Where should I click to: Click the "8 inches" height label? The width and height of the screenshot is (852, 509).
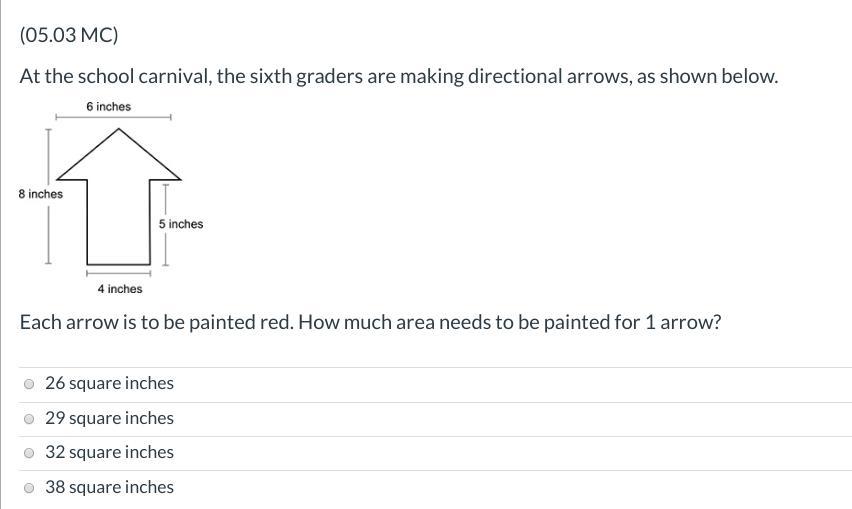coord(40,194)
